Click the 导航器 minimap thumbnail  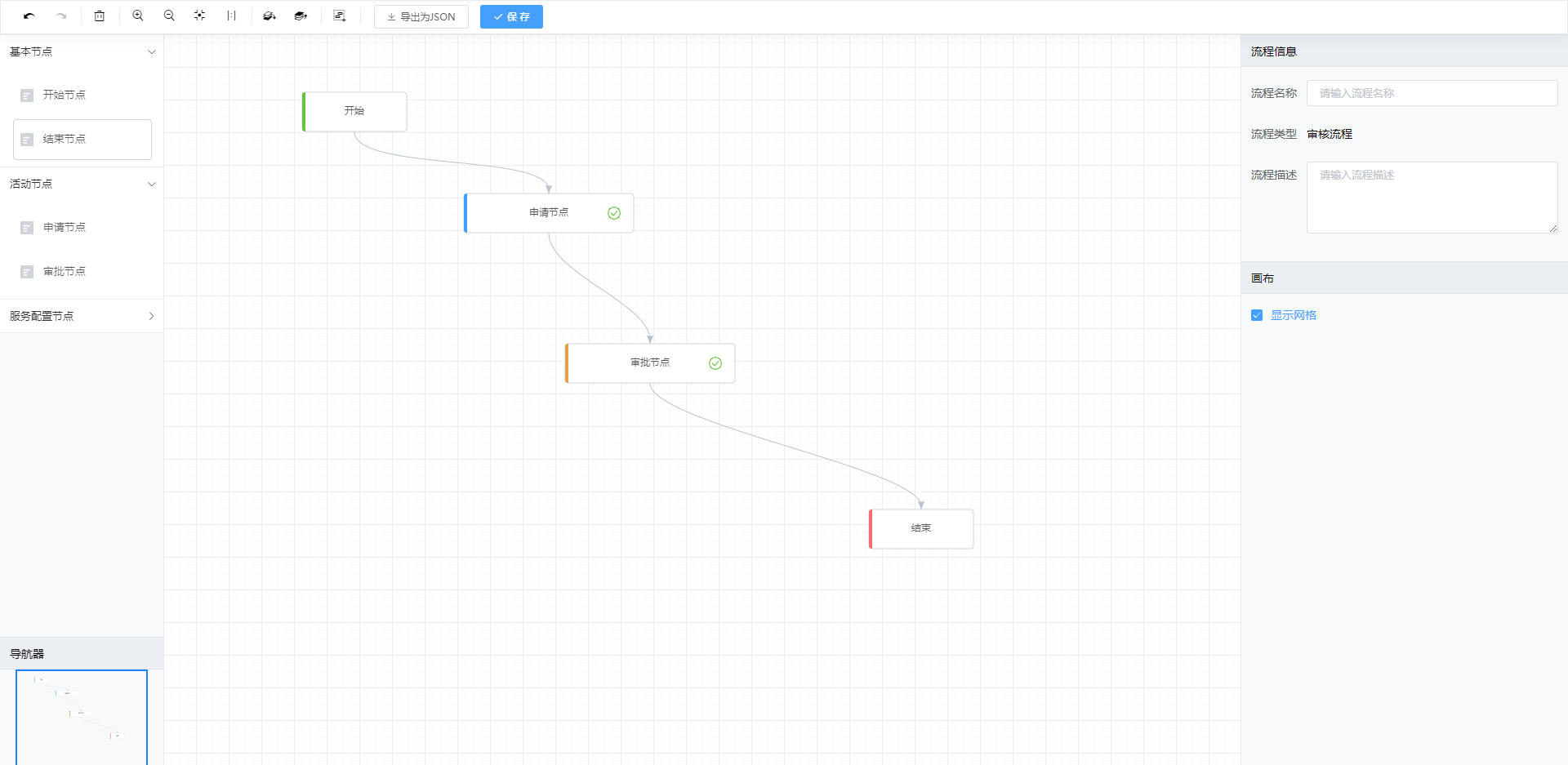coord(82,718)
